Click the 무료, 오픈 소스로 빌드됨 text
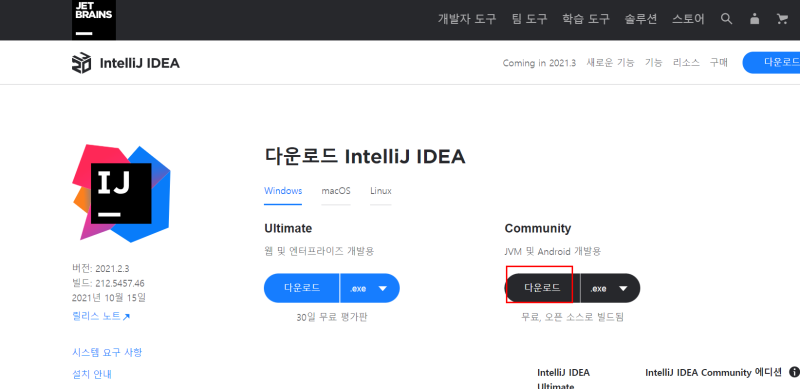Viewport: 800px width, 389px height. click(x=572, y=317)
